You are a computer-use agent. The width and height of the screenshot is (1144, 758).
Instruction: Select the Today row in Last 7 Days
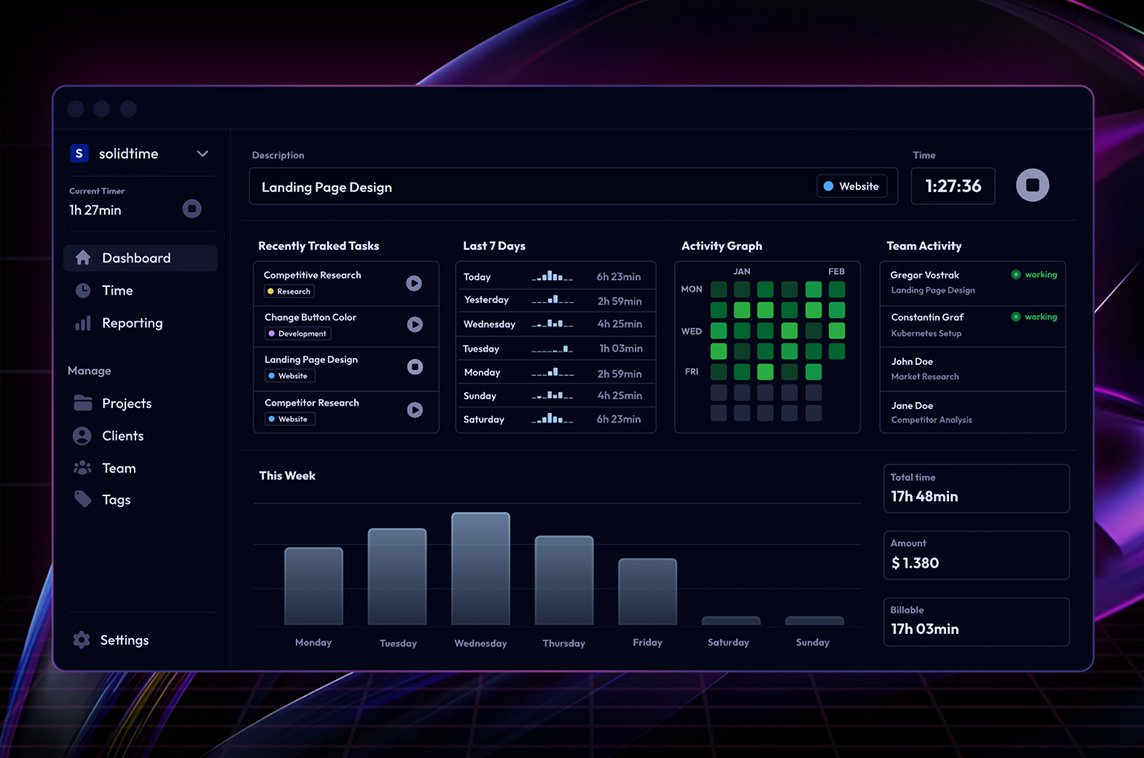click(x=555, y=276)
